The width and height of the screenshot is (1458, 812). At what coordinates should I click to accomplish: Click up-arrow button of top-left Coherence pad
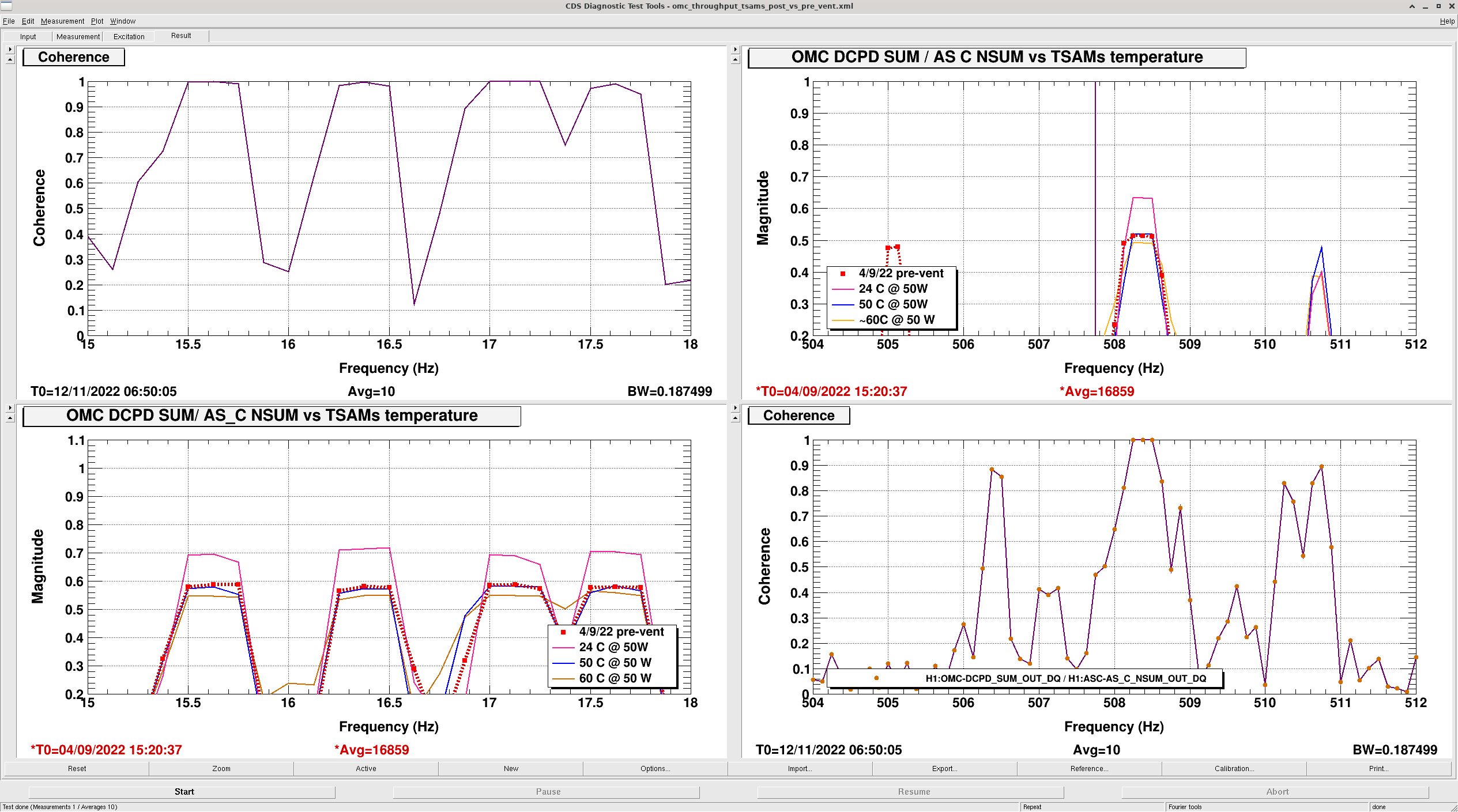coord(10,59)
